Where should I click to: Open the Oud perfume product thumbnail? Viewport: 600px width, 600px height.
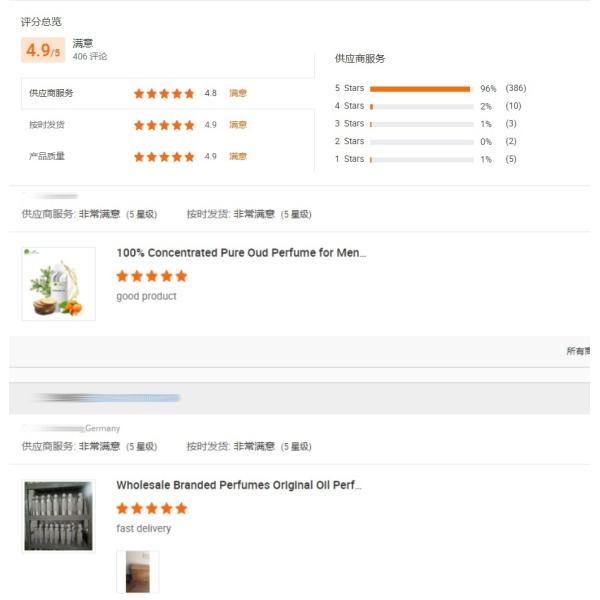click(59, 284)
